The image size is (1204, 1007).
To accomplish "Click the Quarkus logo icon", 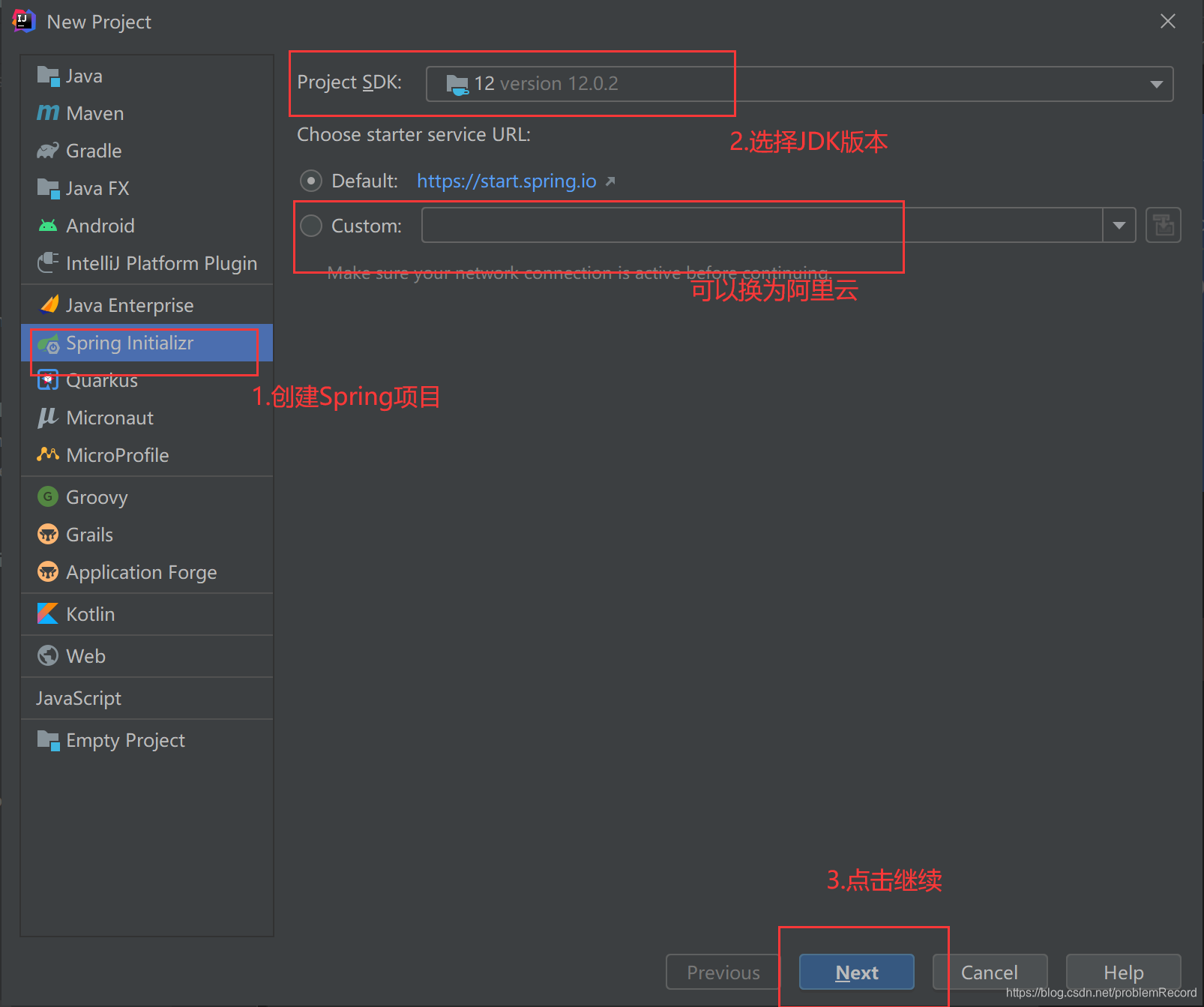I will (48, 380).
